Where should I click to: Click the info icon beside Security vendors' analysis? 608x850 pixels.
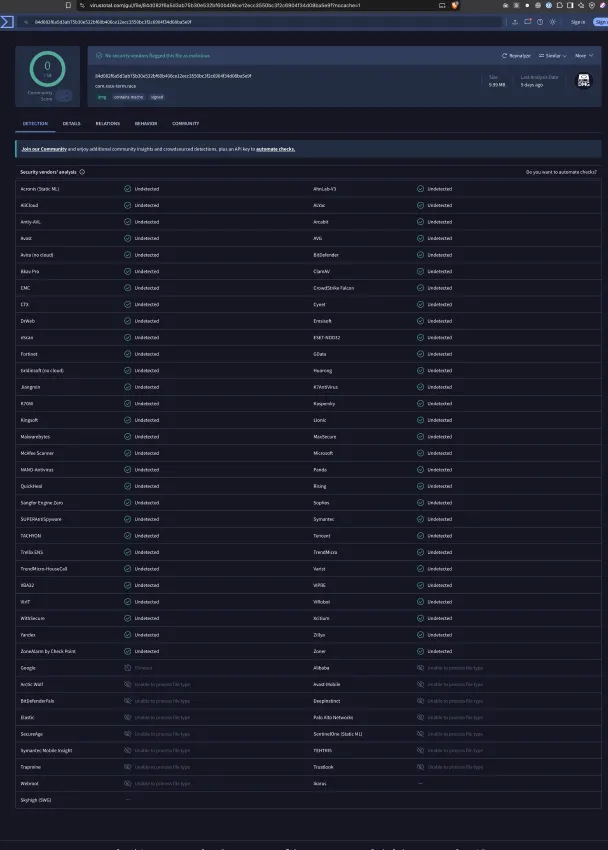tap(82, 172)
